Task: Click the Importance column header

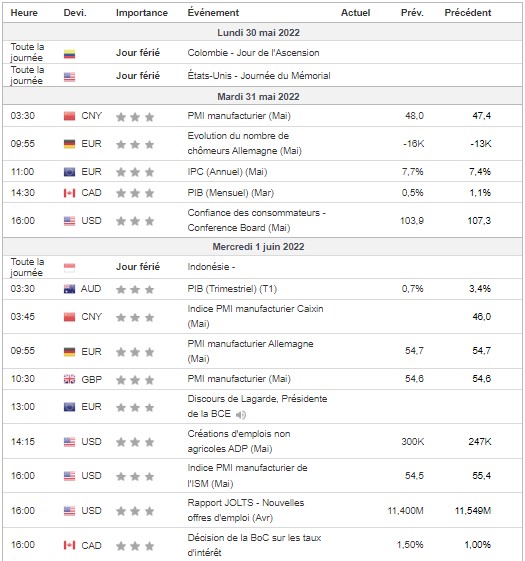Action: (142, 13)
